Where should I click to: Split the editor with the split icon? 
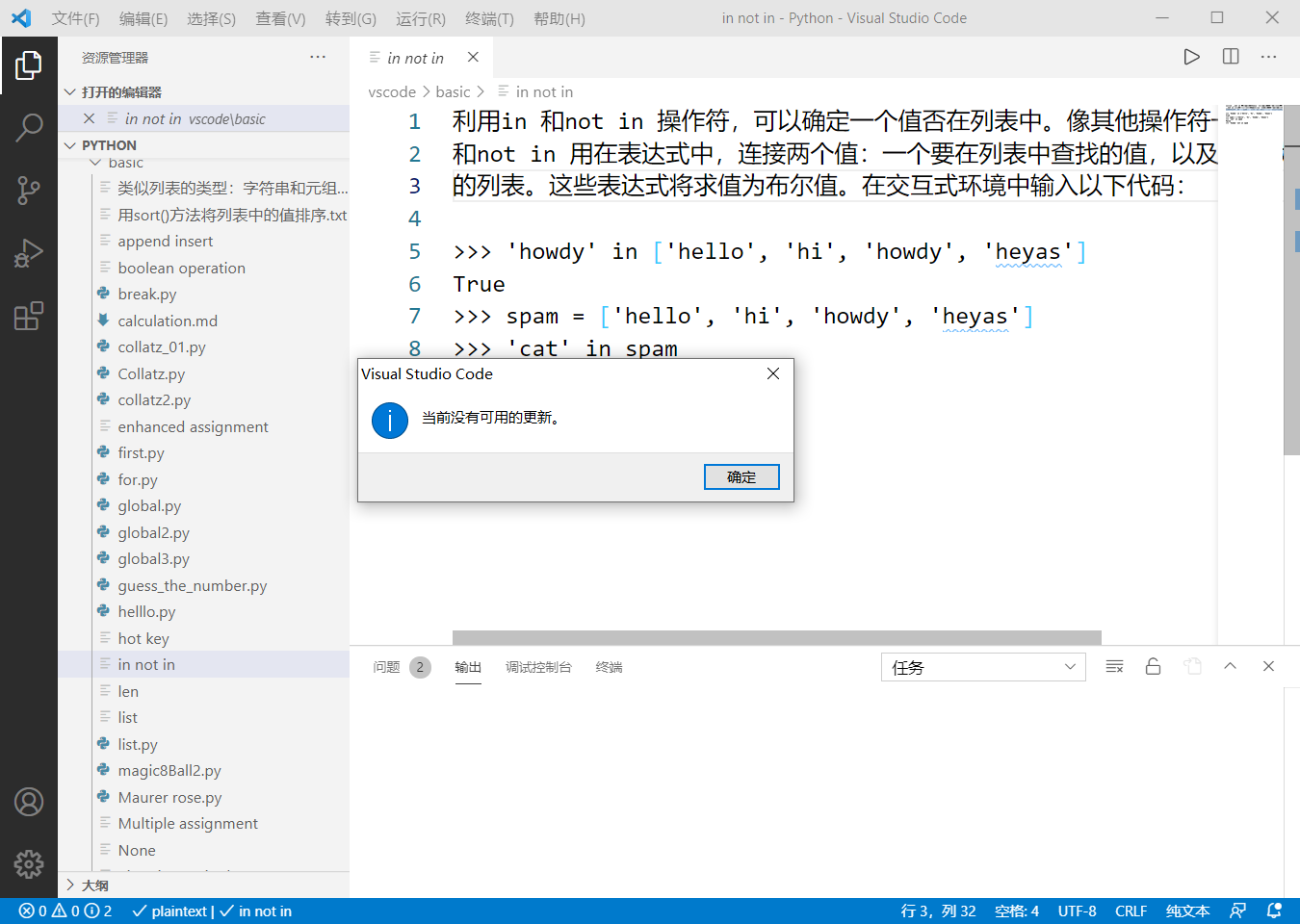(1230, 57)
